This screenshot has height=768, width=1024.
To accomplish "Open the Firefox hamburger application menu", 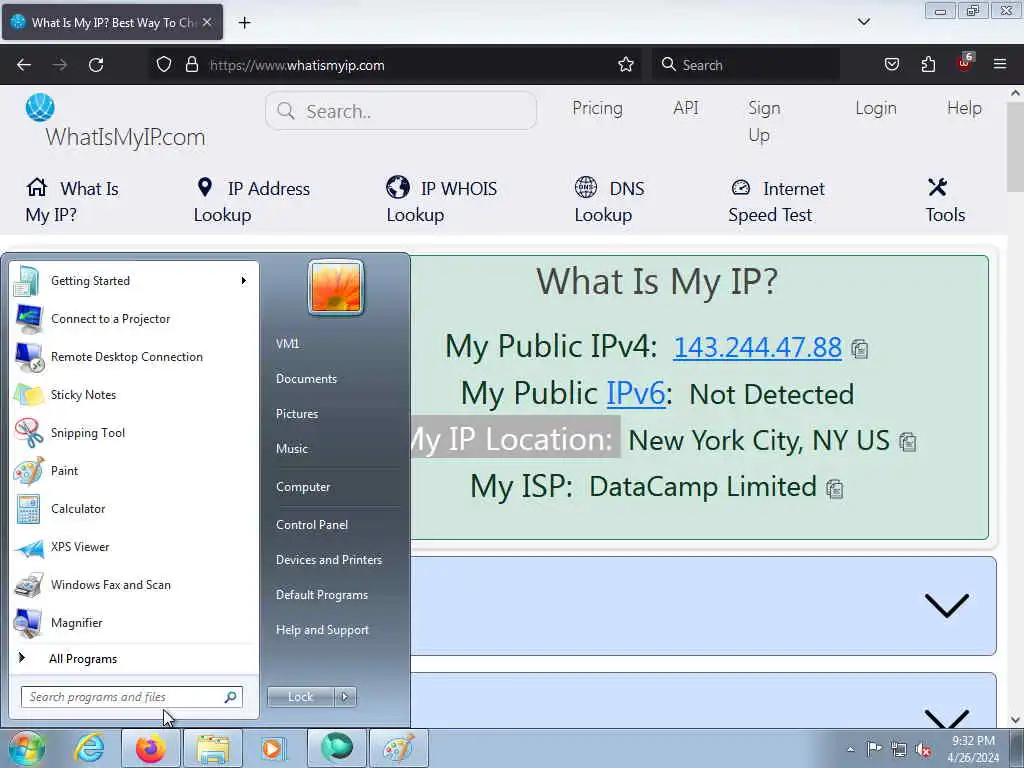I will click(999, 64).
